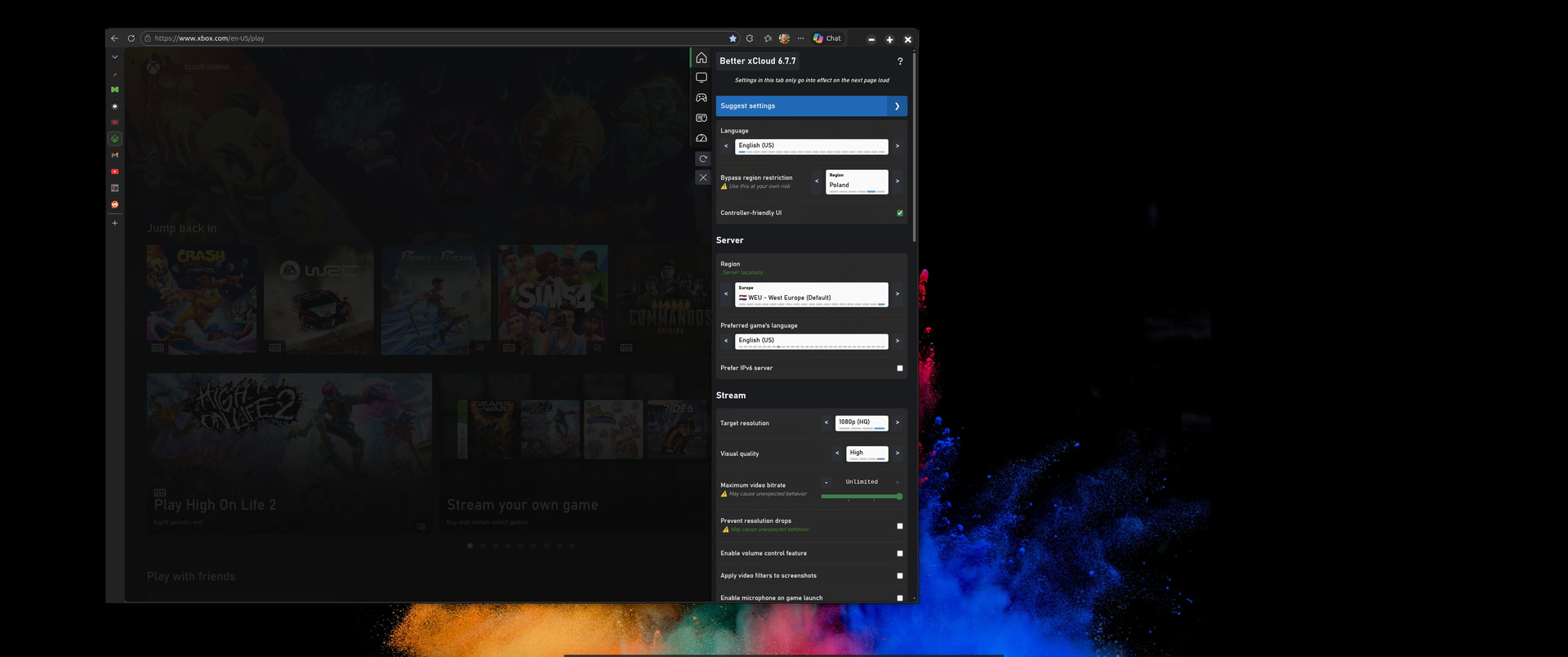The width and height of the screenshot is (1568, 657).
Task: Open the controller settings tab icon
Action: tap(701, 98)
